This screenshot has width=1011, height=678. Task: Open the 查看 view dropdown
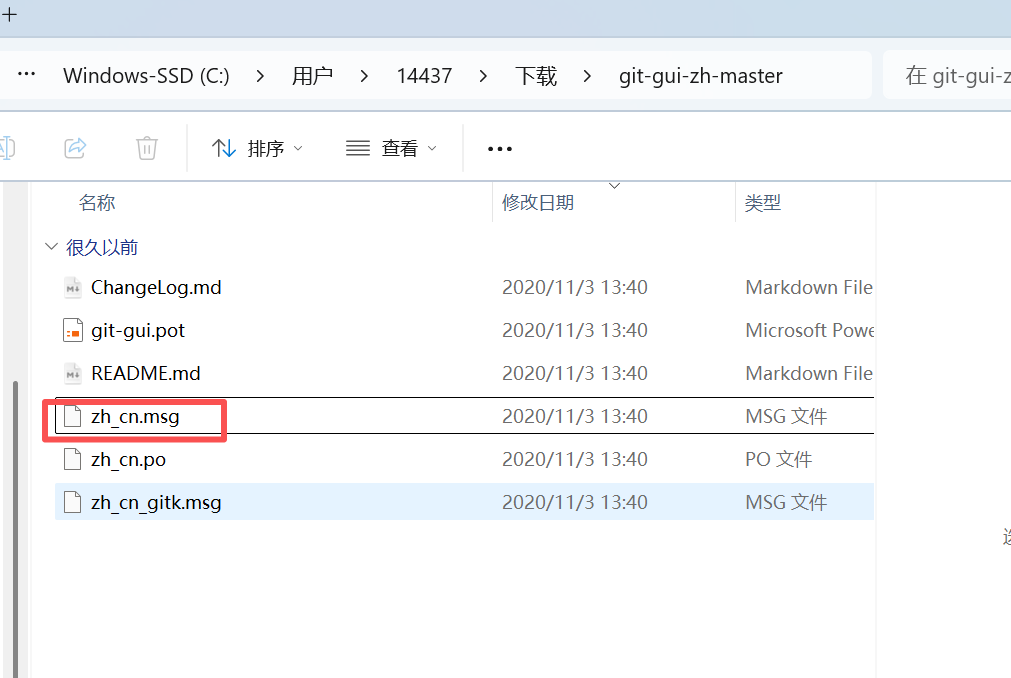[391, 148]
